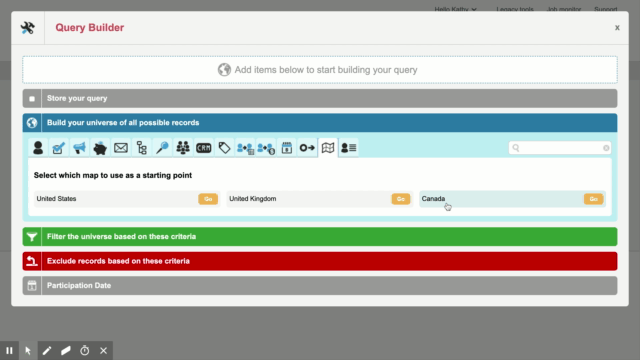This screenshot has width=640, height=360.
Task: Select the hierarchy tree icon
Action: pos(142,148)
